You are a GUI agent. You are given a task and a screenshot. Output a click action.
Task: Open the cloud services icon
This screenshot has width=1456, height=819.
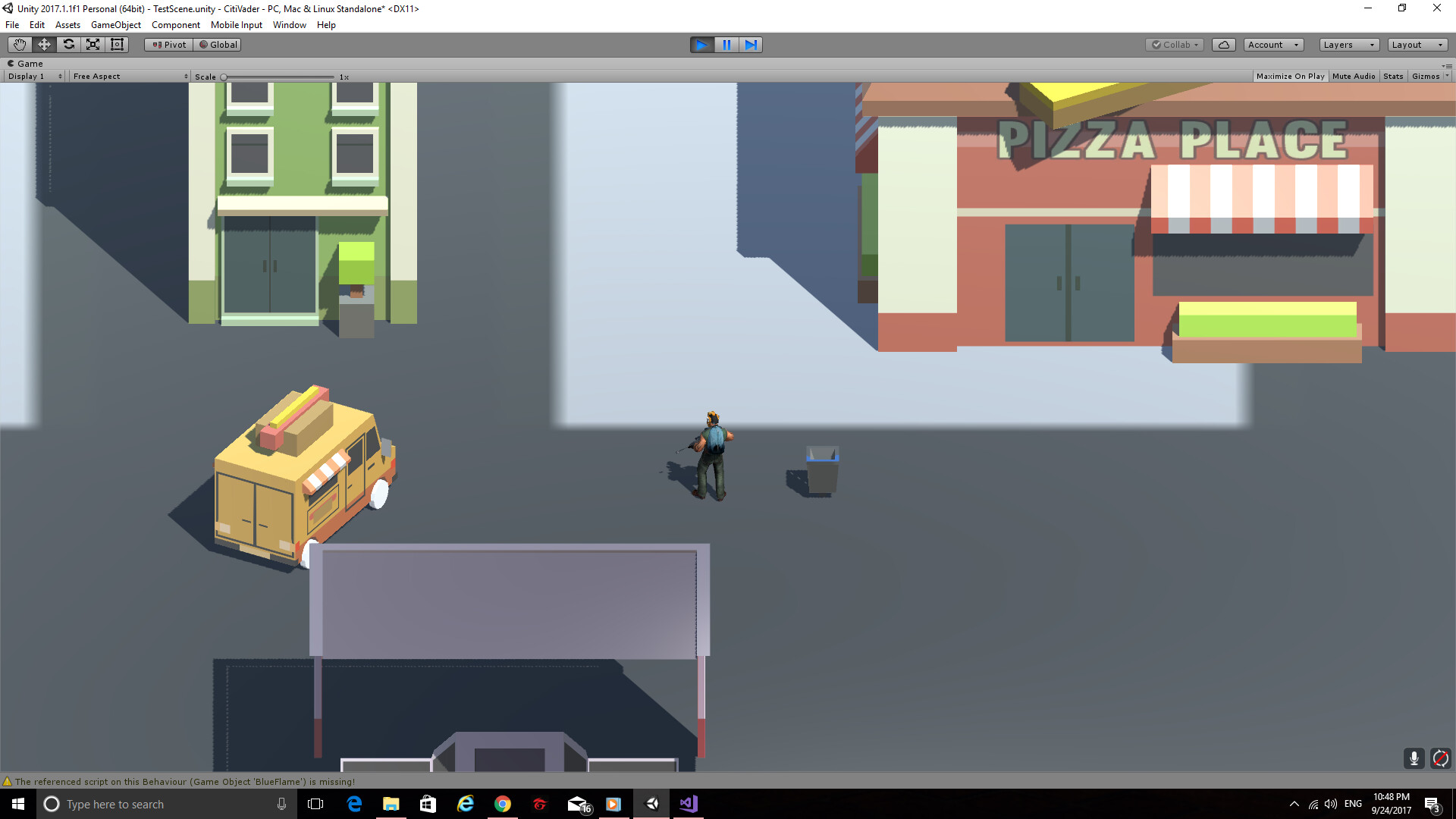point(1223,45)
